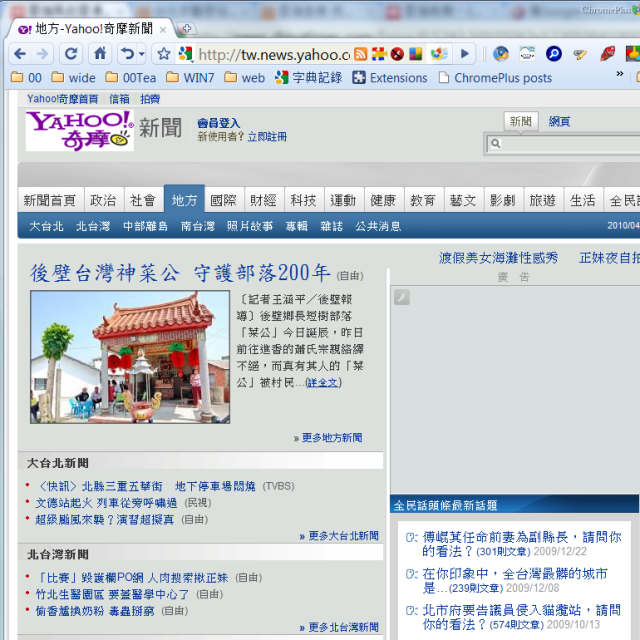Open the 旅遊 navigation tab
640x640 pixels.
coord(542,200)
